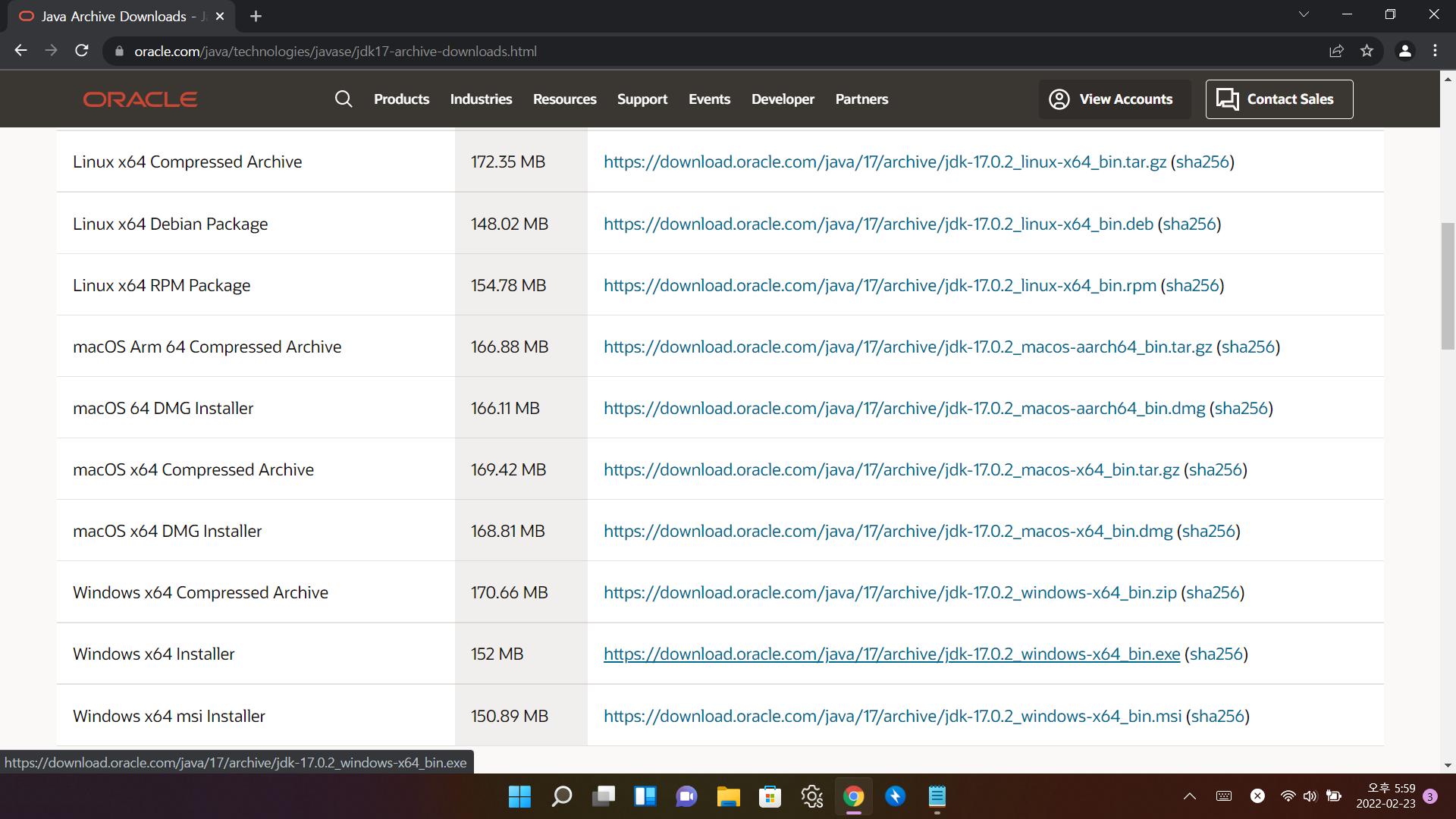
Task: Reload the page with the refresh icon
Action: (x=82, y=51)
